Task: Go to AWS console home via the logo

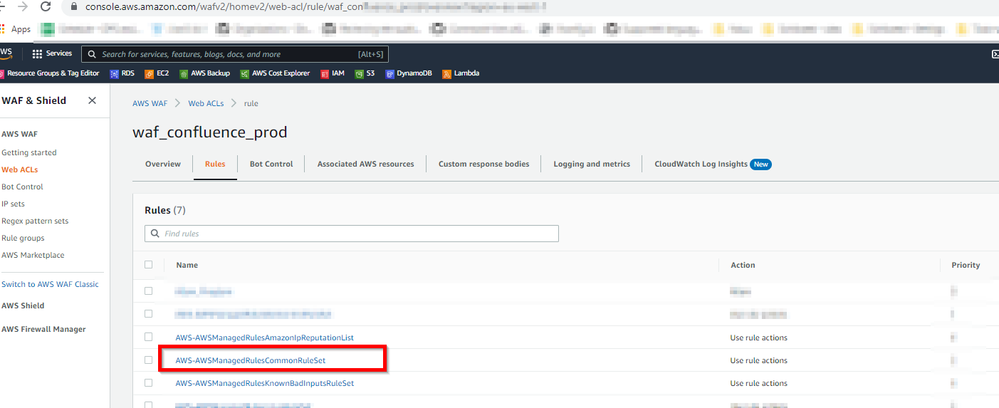Action: [6, 53]
